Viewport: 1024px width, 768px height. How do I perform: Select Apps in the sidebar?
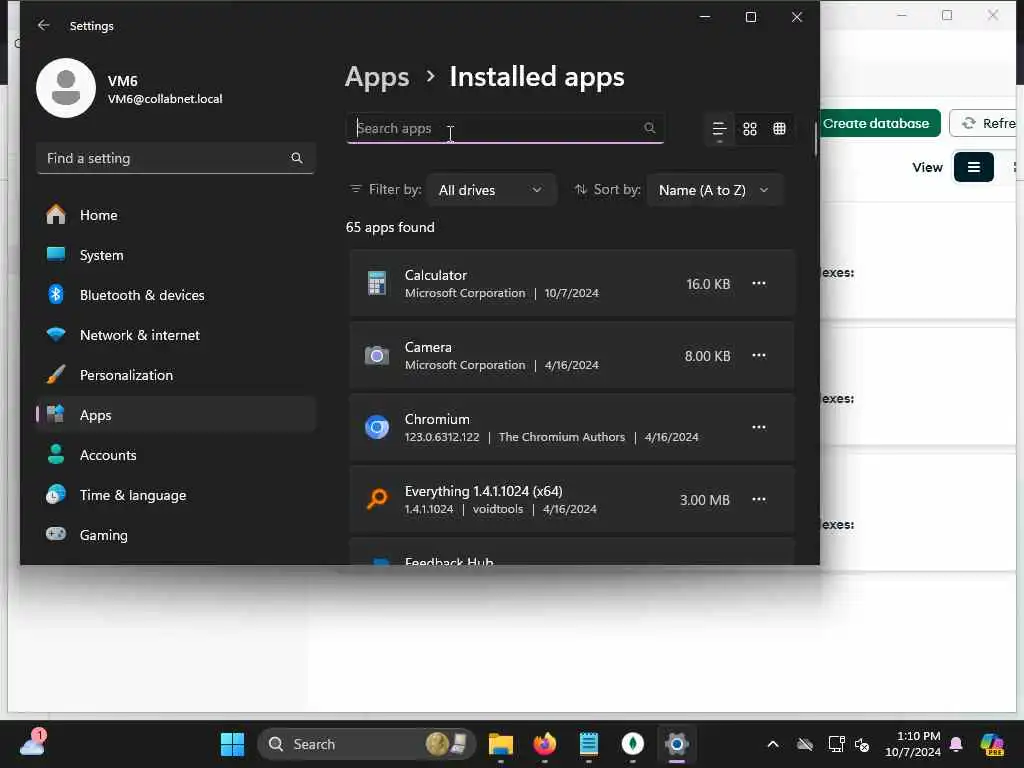(x=176, y=415)
